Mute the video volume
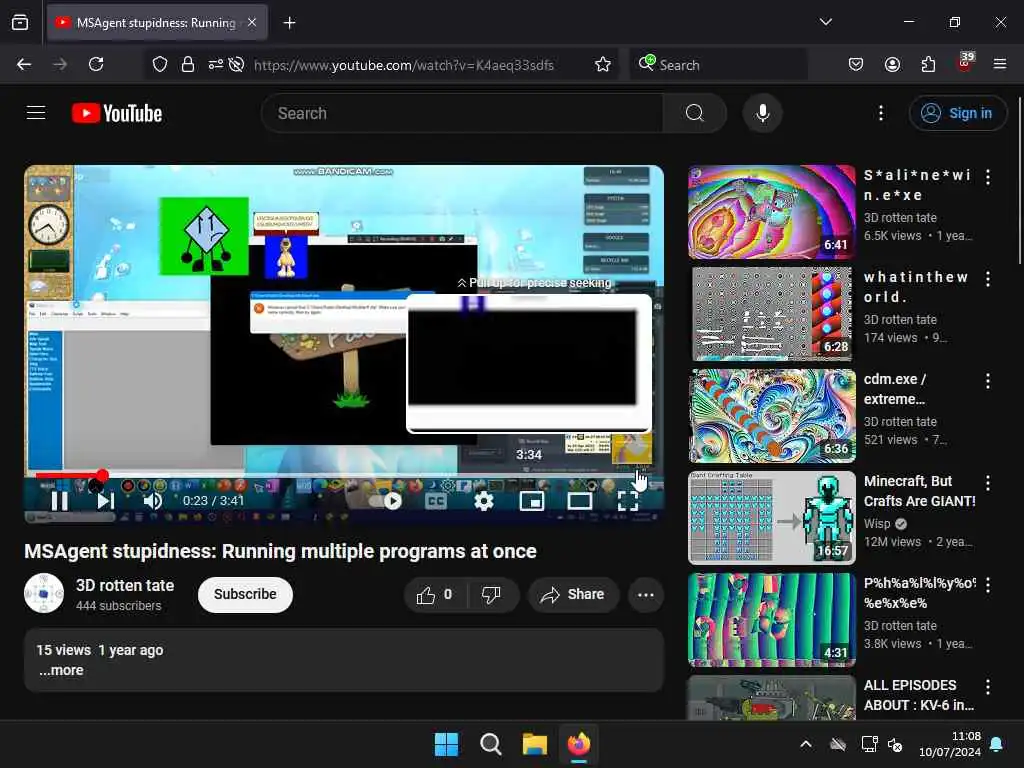Screen dimensions: 1024x768 pos(152,501)
